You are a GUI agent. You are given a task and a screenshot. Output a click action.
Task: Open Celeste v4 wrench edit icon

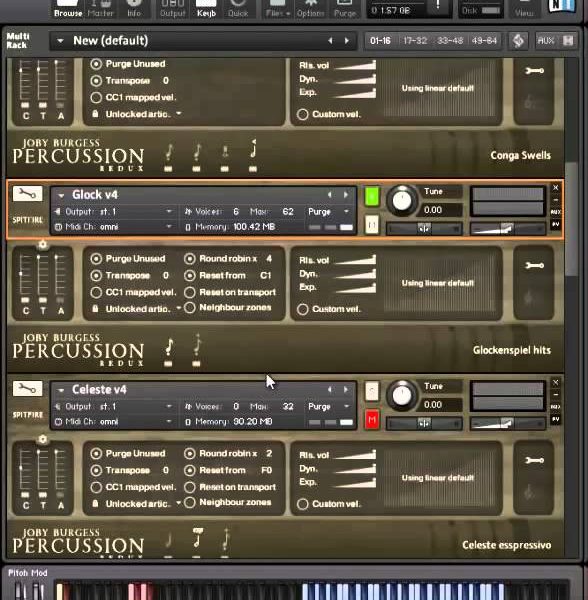tap(28, 389)
